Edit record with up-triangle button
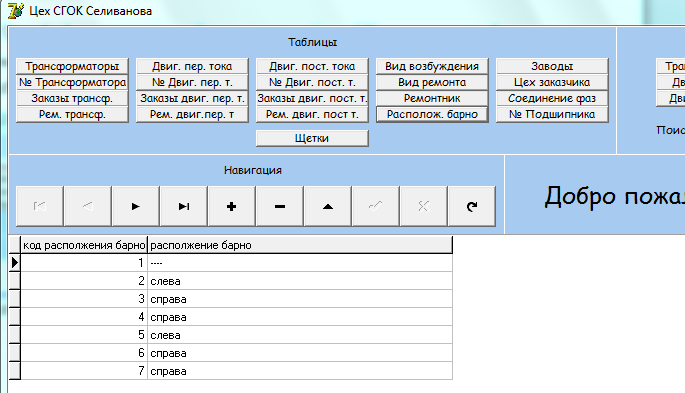The image size is (685, 393). [328, 206]
